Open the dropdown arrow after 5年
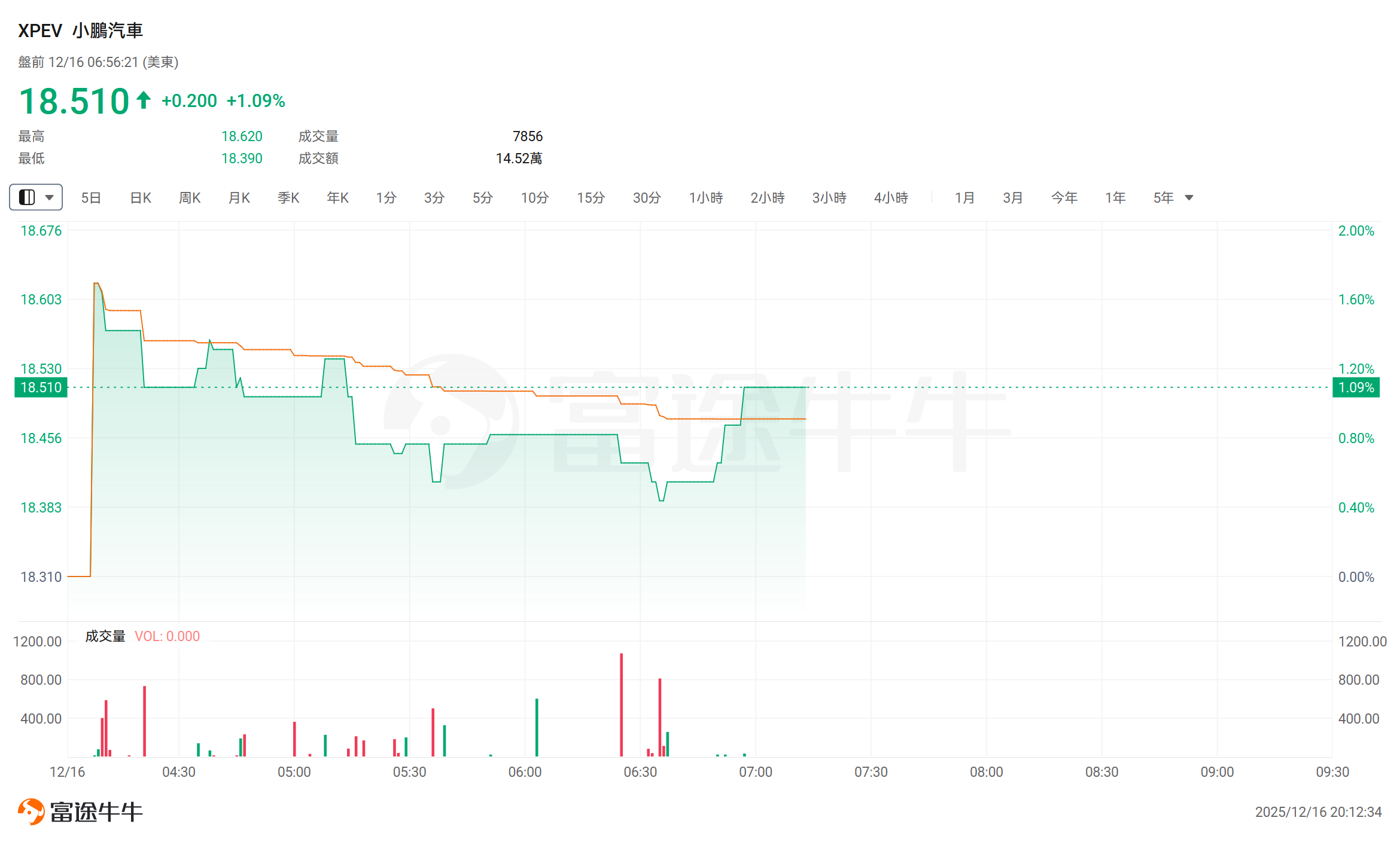This screenshot has width=1400, height=842. (x=1189, y=198)
